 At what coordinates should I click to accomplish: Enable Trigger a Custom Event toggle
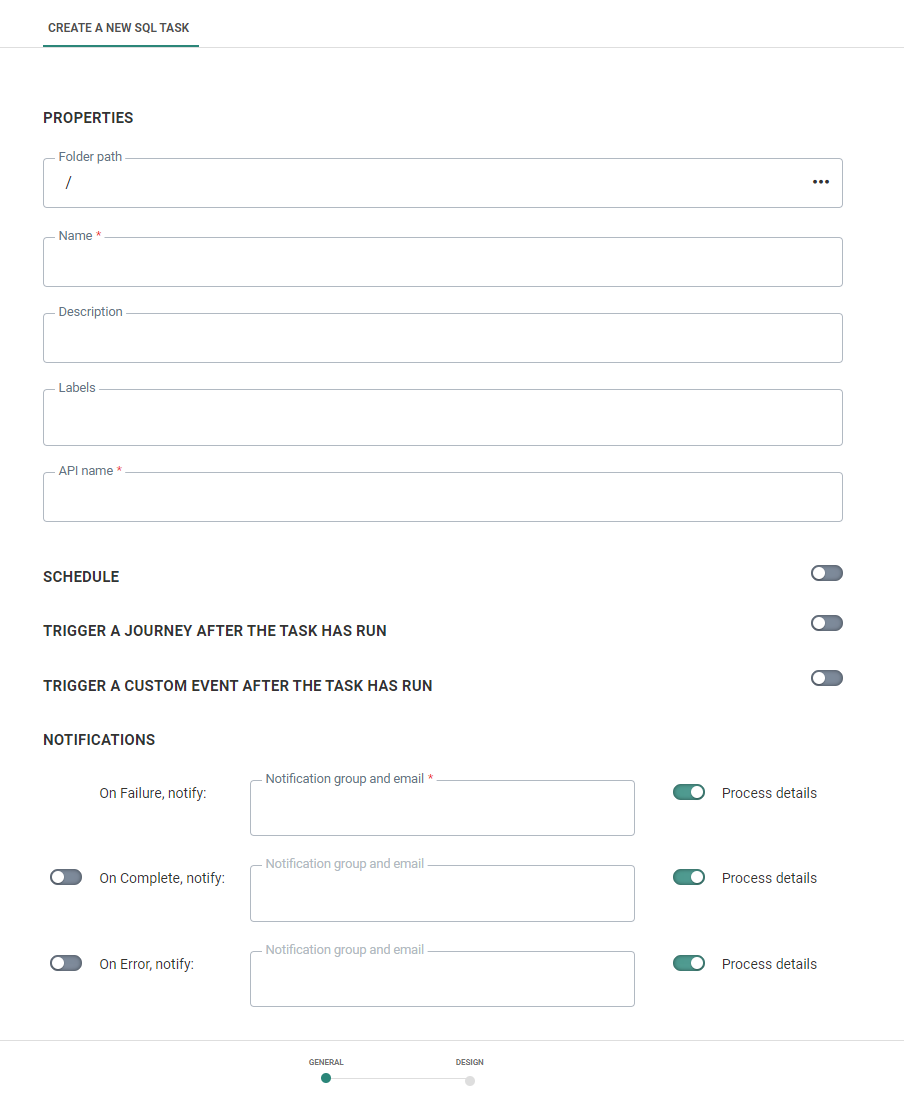pyautogui.click(x=827, y=678)
